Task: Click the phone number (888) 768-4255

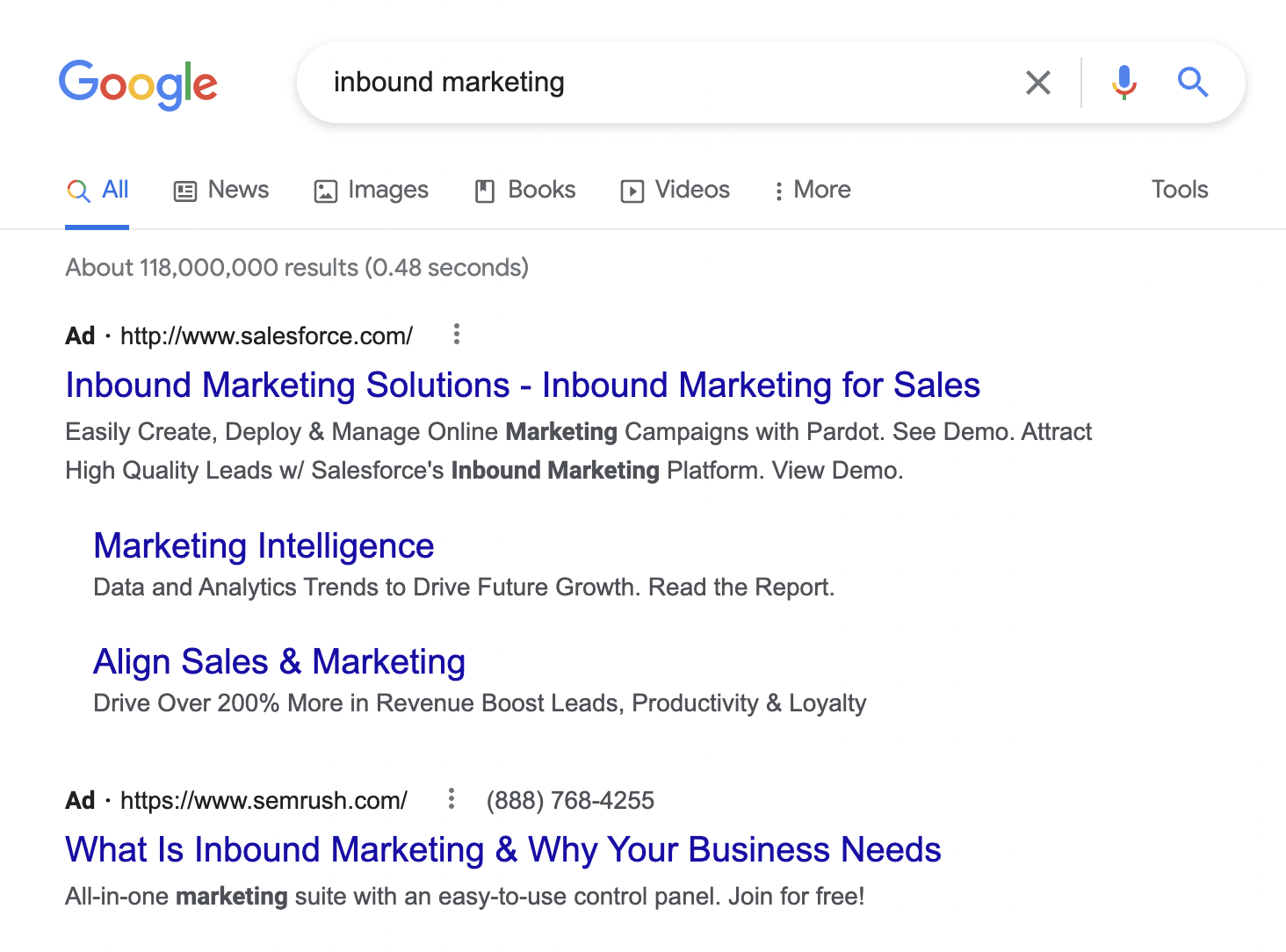Action: tap(570, 801)
